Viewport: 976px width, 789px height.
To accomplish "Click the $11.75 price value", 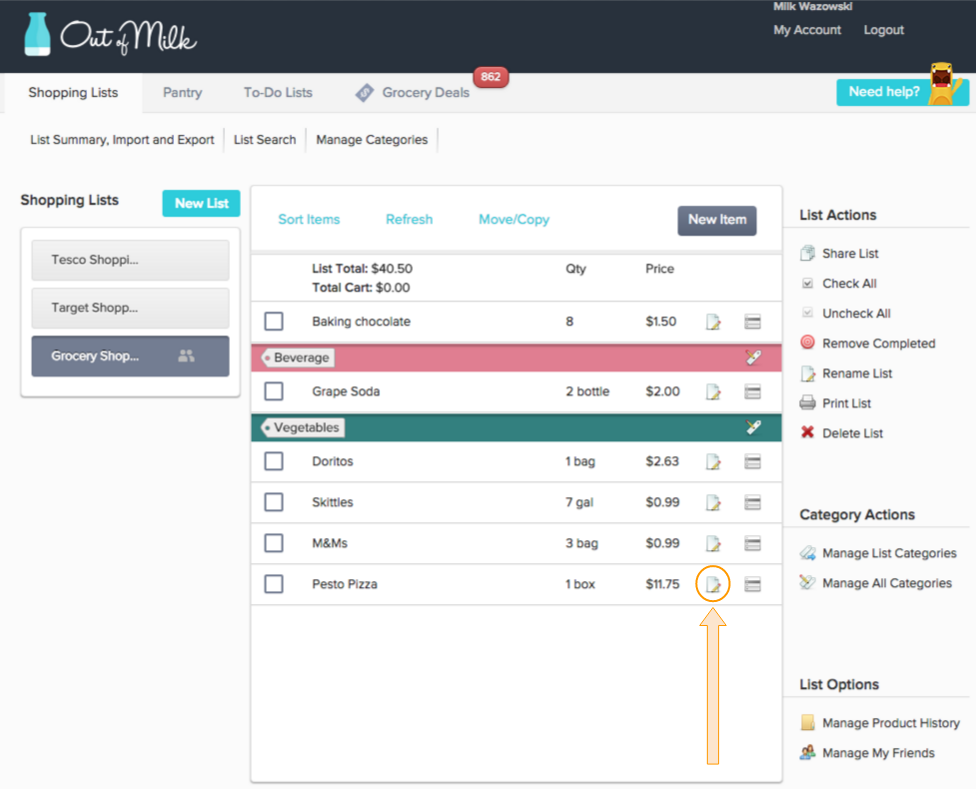I will pyautogui.click(x=662, y=584).
